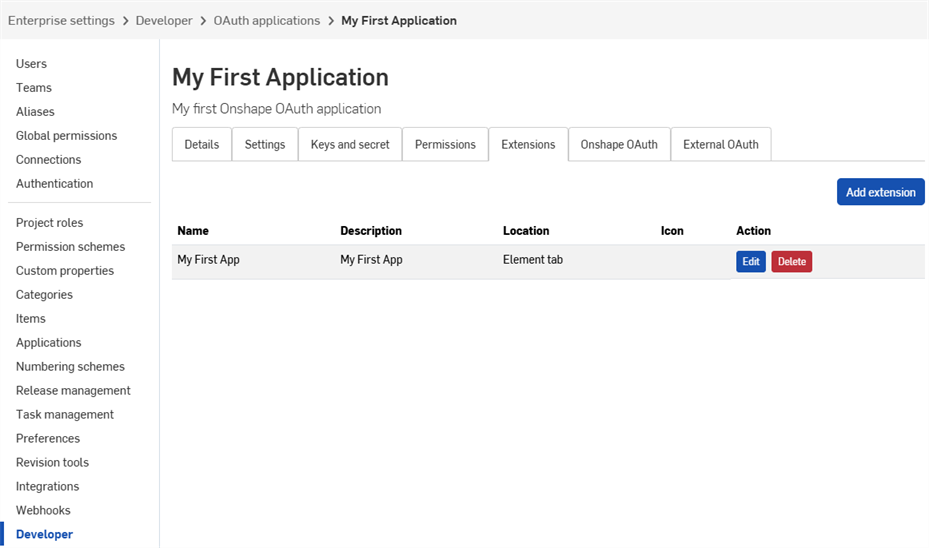
Task: Delete the My First App extension
Action: pyautogui.click(x=792, y=261)
